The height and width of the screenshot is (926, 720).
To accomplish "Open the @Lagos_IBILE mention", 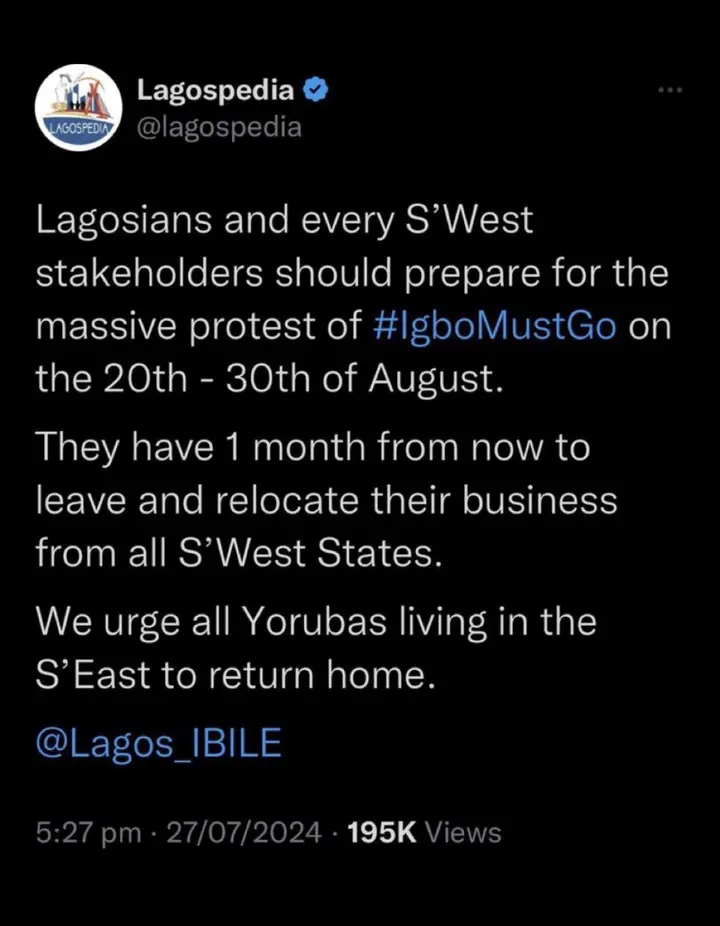I will [159, 745].
